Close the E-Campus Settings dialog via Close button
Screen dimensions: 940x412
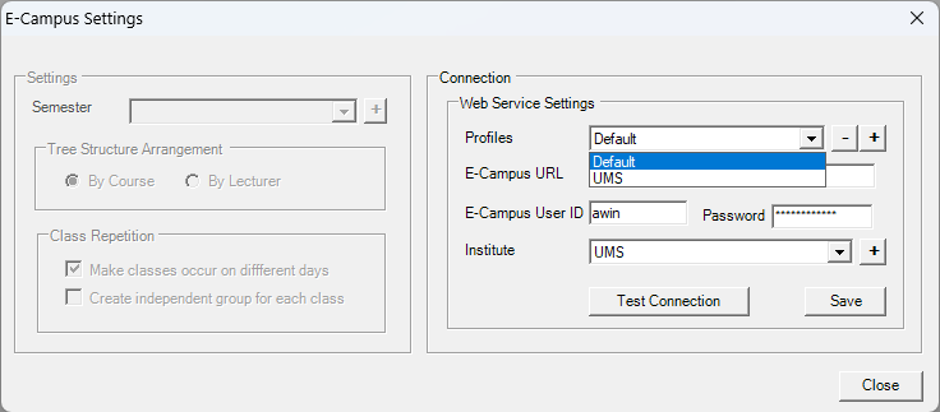pyautogui.click(x=881, y=386)
